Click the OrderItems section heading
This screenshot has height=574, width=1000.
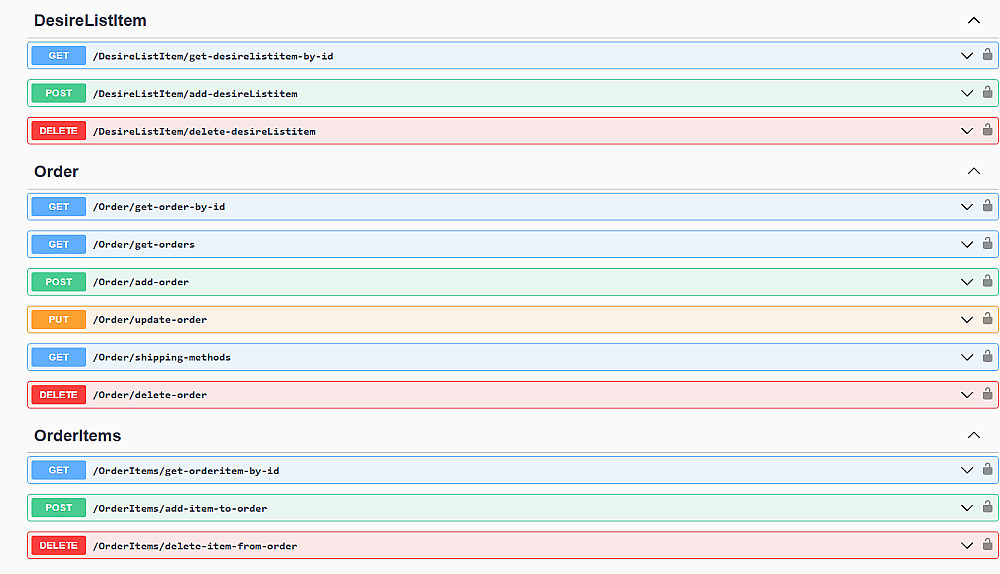pyautogui.click(x=78, y=435)
